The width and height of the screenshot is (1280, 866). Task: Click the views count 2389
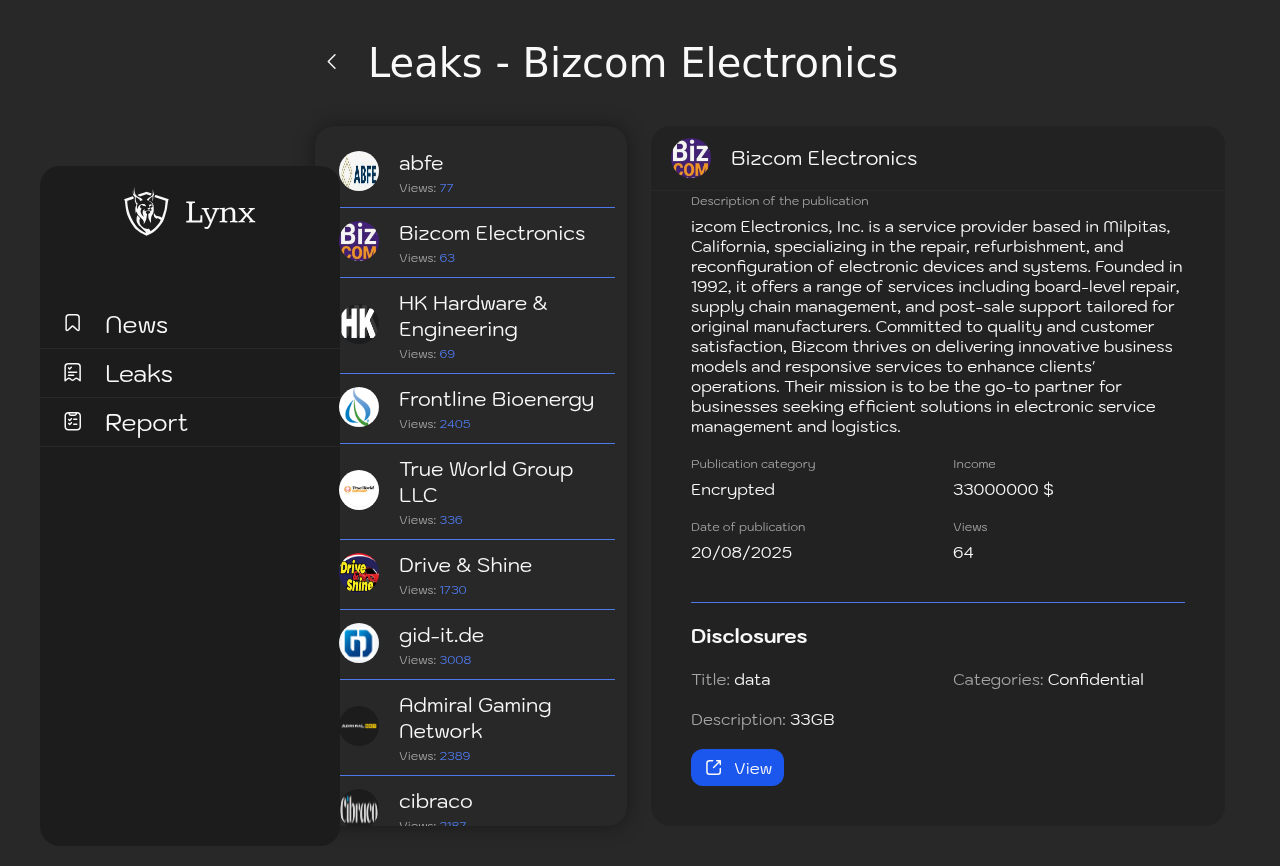click(455, 756)
